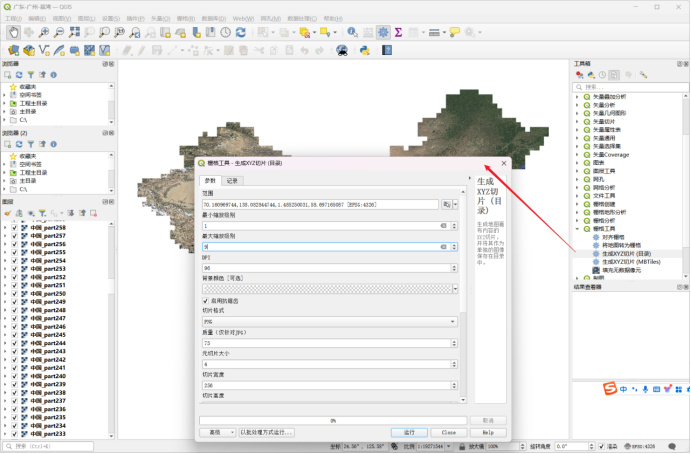Collapse the 栅格工具 toolbox group
The height and width of the screenshot is (454, 691).
[x=577, y=229]
